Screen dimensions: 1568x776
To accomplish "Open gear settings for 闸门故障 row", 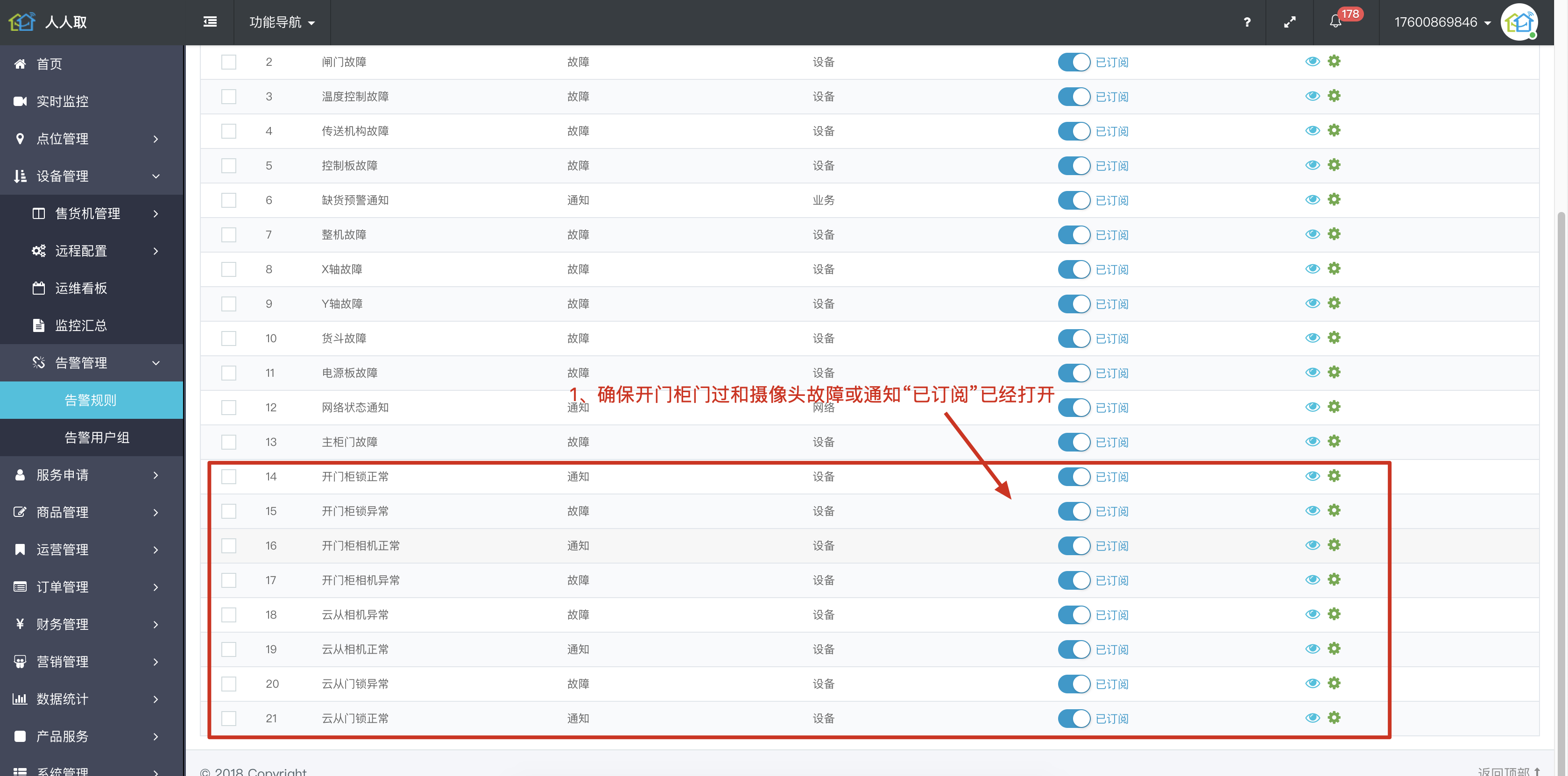I will (x=1334, y=61).
